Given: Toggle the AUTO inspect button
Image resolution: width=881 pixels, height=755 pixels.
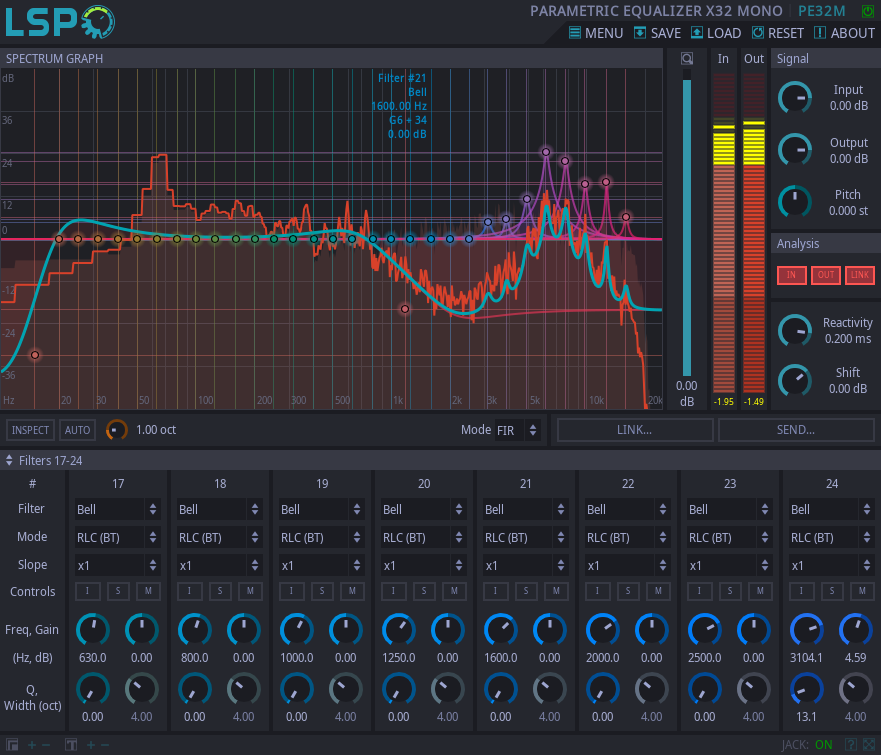Looking at the screenshot, I should [x=77, y=430].
